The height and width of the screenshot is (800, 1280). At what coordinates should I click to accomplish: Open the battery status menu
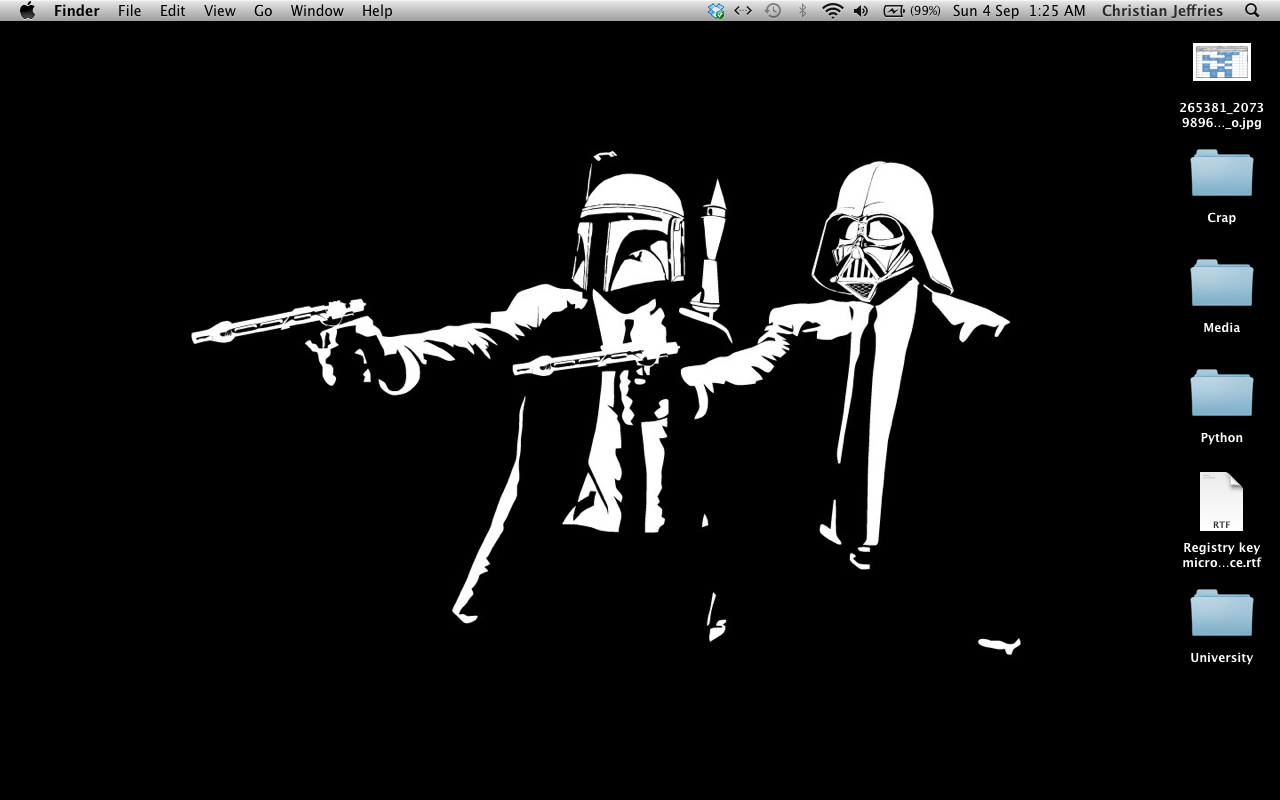pos(894,11)
